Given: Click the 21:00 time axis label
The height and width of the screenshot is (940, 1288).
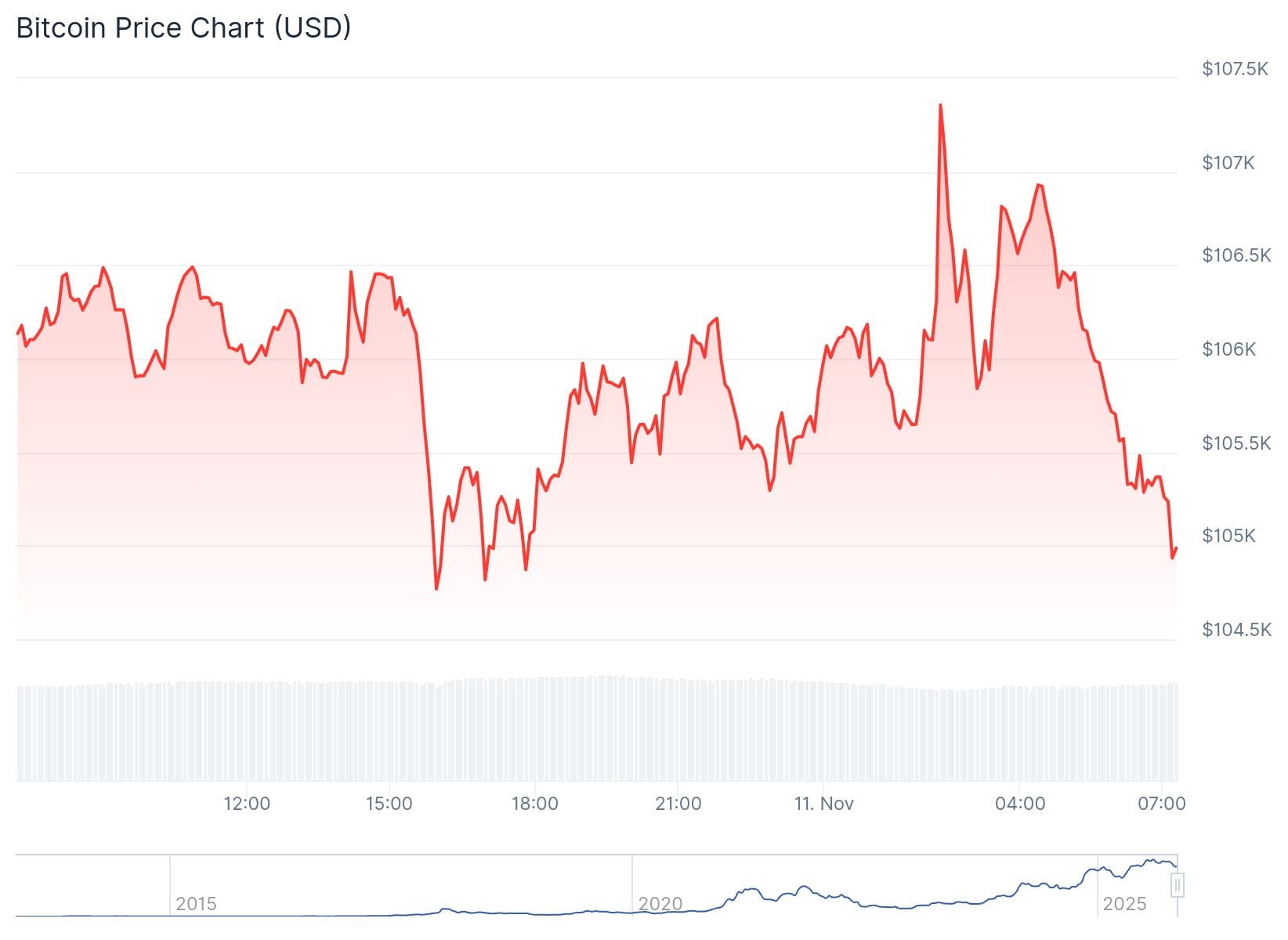Looking at the screenshot, I should pos(678,804).
